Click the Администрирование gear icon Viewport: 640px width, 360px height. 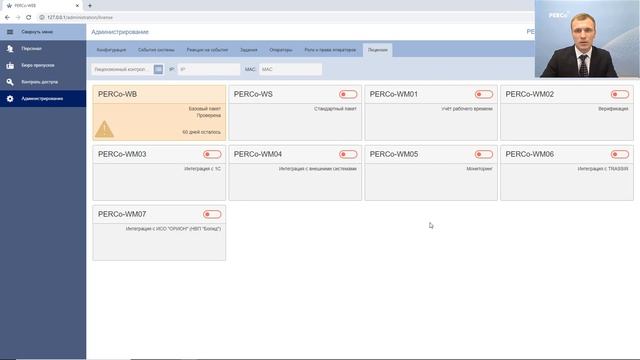tap(10, 99)
